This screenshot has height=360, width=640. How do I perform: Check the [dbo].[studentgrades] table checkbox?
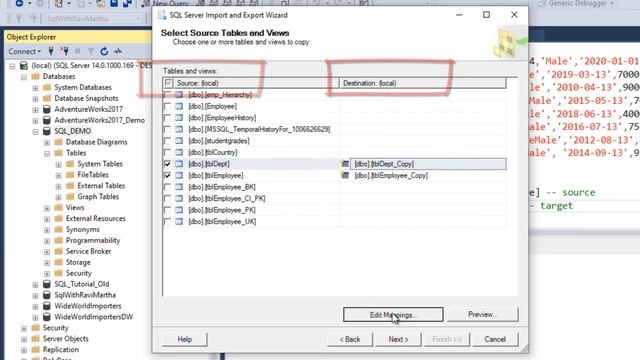click(x=167, y=141)
